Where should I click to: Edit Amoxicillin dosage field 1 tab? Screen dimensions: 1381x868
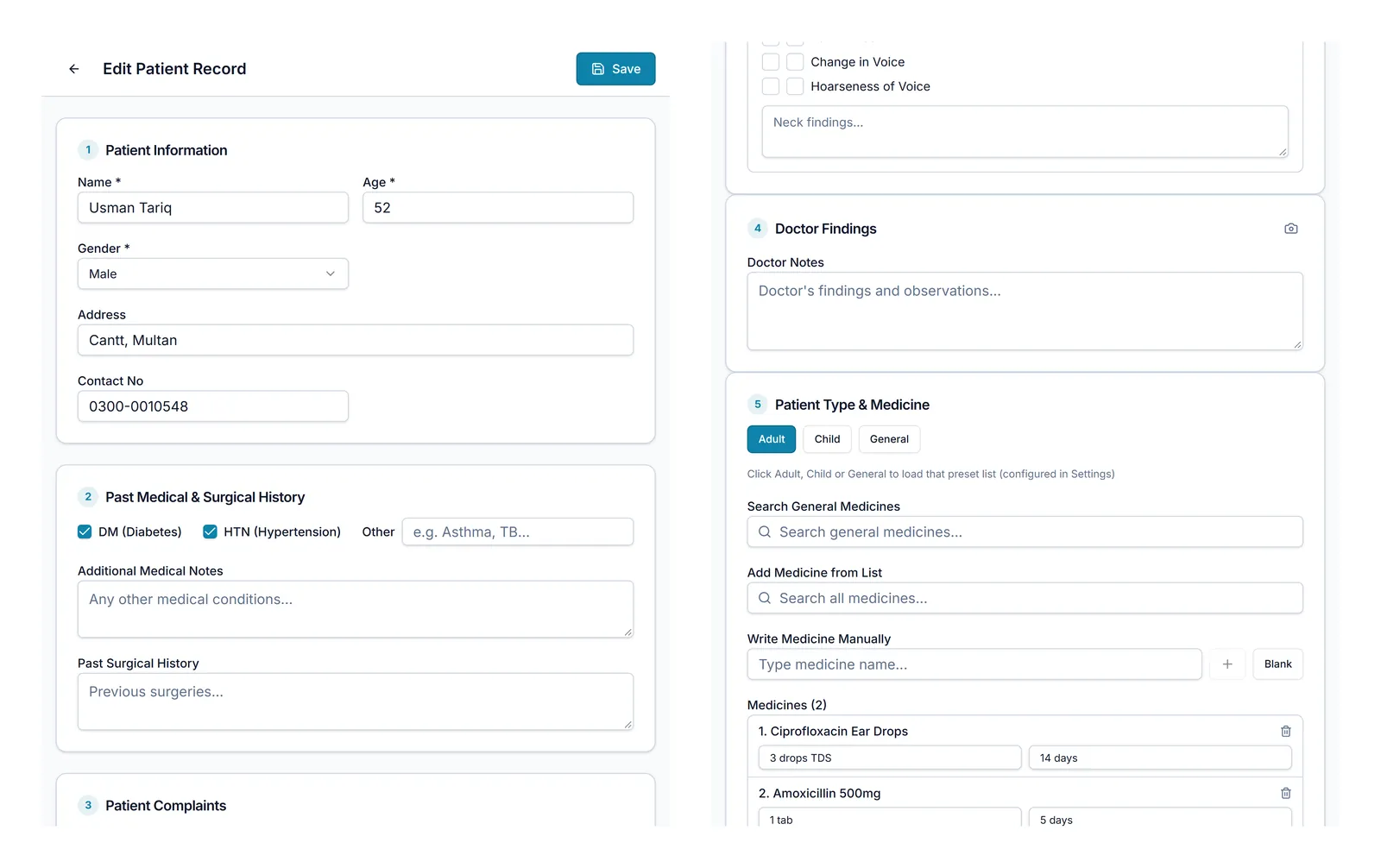click(x=890, y=818)
